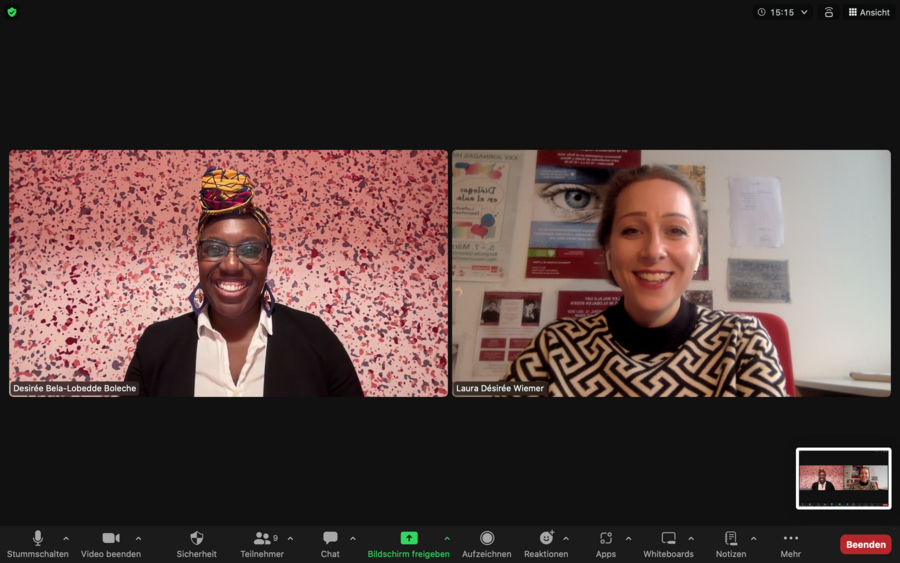Expand the screen share options arrow
The image size is (900, 563).
pyautogui.click(x=447, y=538)
